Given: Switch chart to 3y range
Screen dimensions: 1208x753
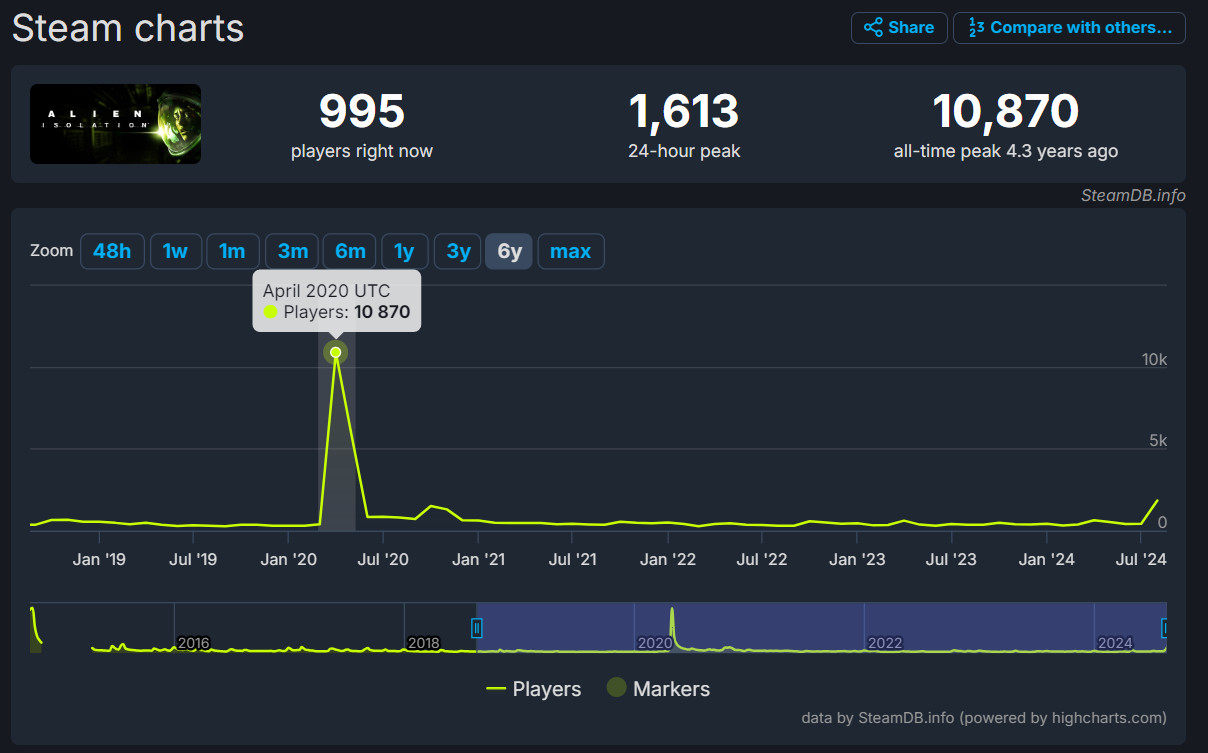Looking at the screenshot, I should [x=458, y=251].
